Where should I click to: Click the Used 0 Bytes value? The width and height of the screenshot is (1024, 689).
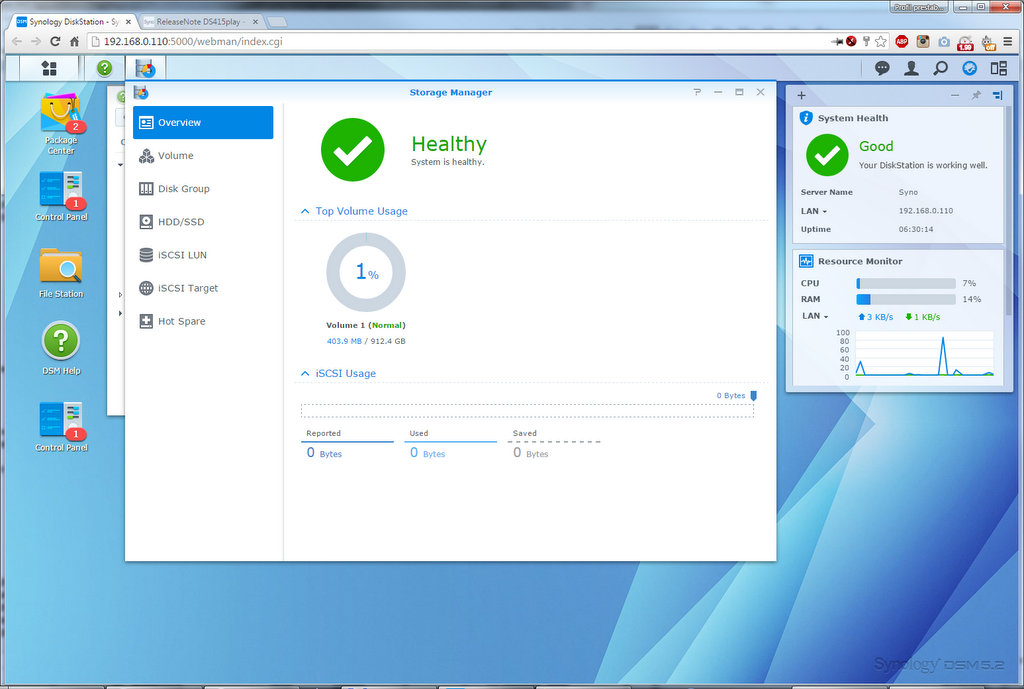(x=427, y=453)
